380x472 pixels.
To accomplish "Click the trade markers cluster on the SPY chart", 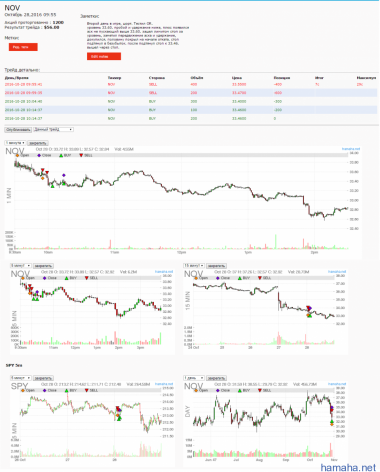I will tap(118, 413).
